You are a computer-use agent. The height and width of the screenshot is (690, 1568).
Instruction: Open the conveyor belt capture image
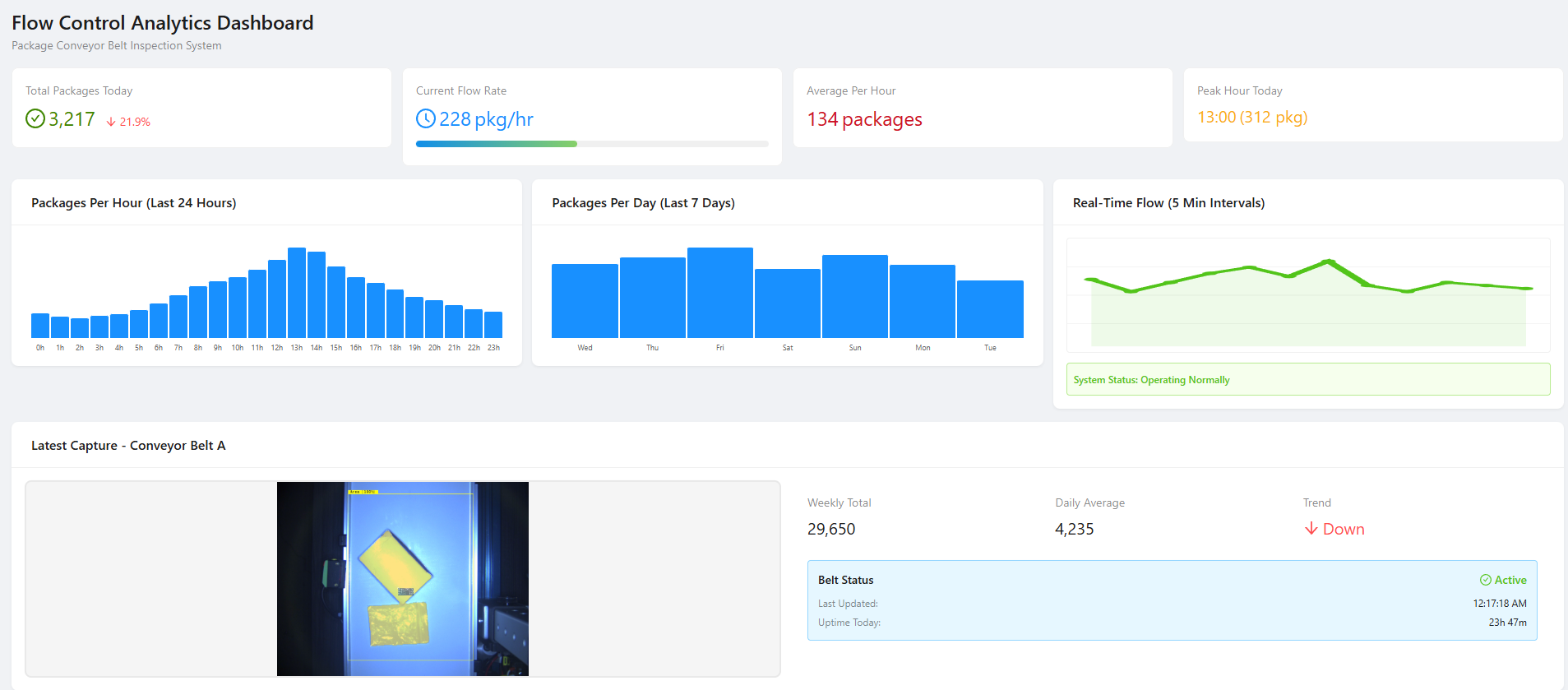click(402, 579)
